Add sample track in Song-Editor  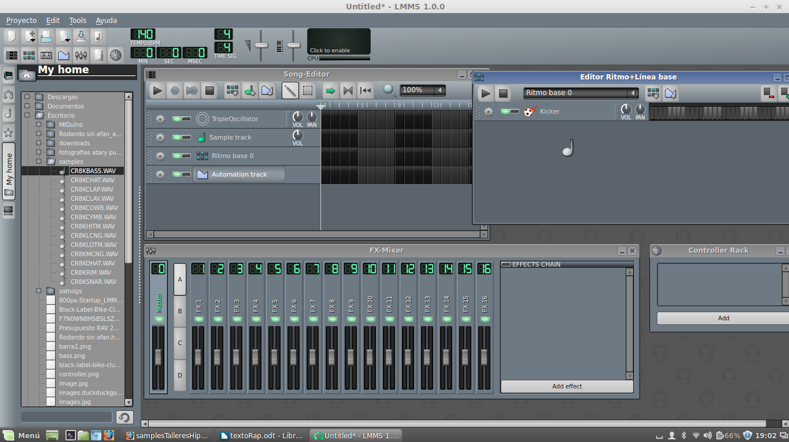(x=250, y=91)
